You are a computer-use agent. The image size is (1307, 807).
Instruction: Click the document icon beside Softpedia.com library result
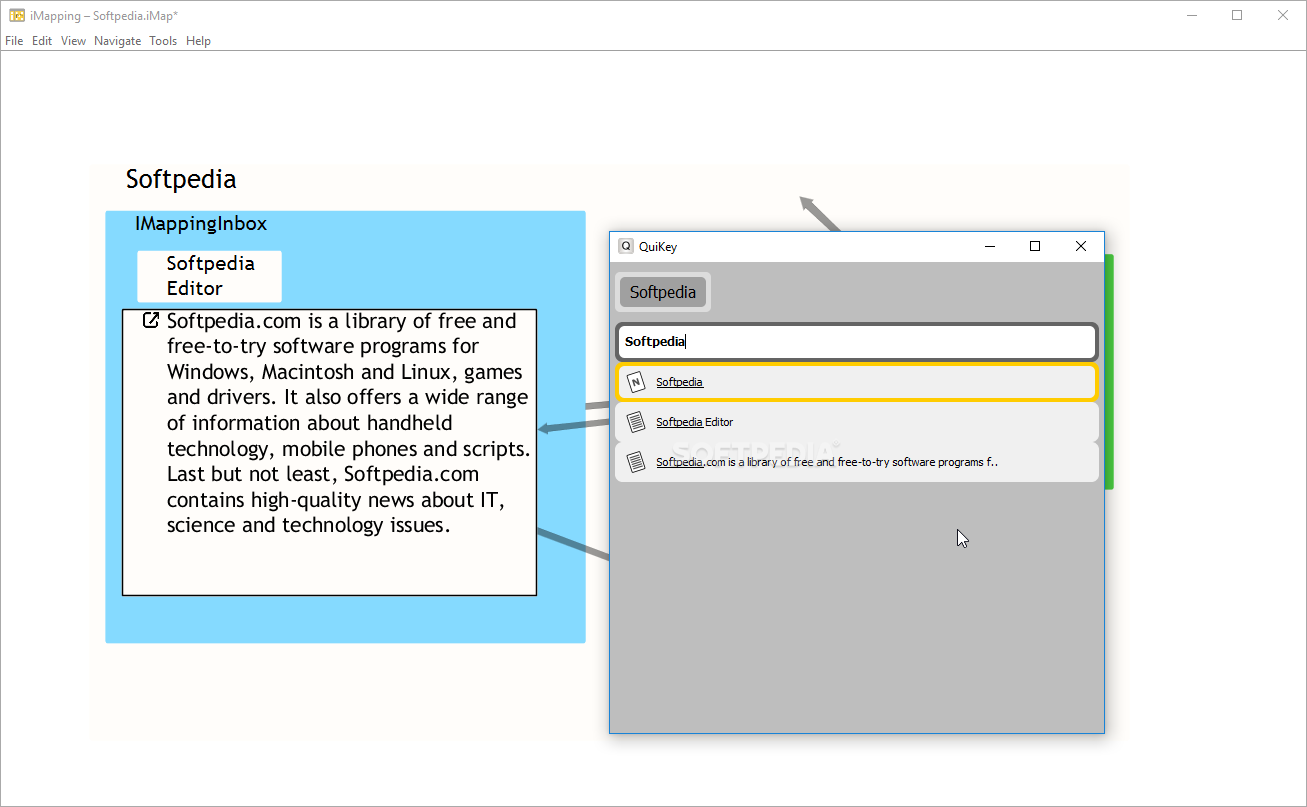click(x=636, y=462)
